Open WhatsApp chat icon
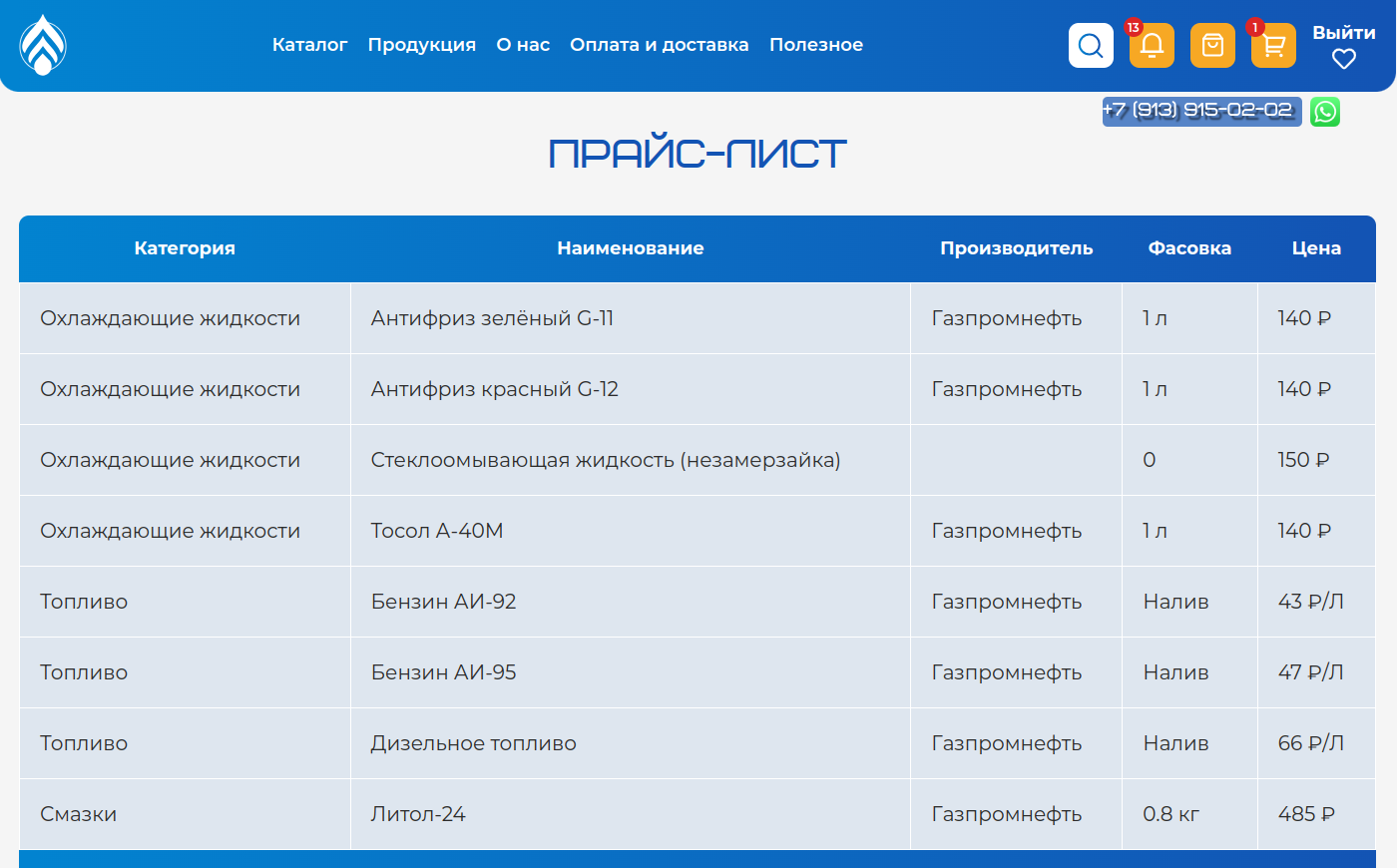1397x868 pixels. 1325,112
